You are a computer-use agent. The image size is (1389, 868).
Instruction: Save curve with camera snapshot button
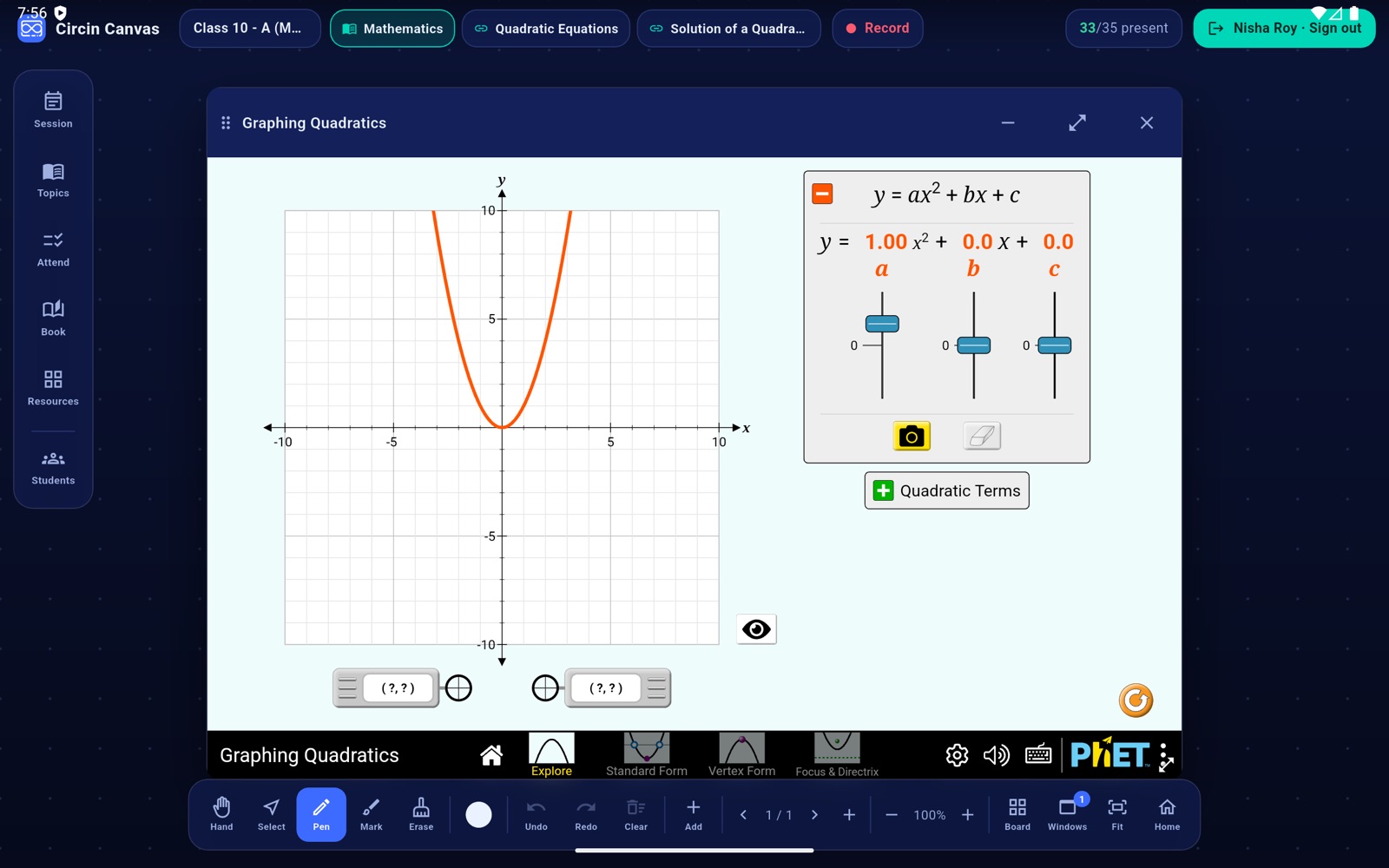(912, 436)
